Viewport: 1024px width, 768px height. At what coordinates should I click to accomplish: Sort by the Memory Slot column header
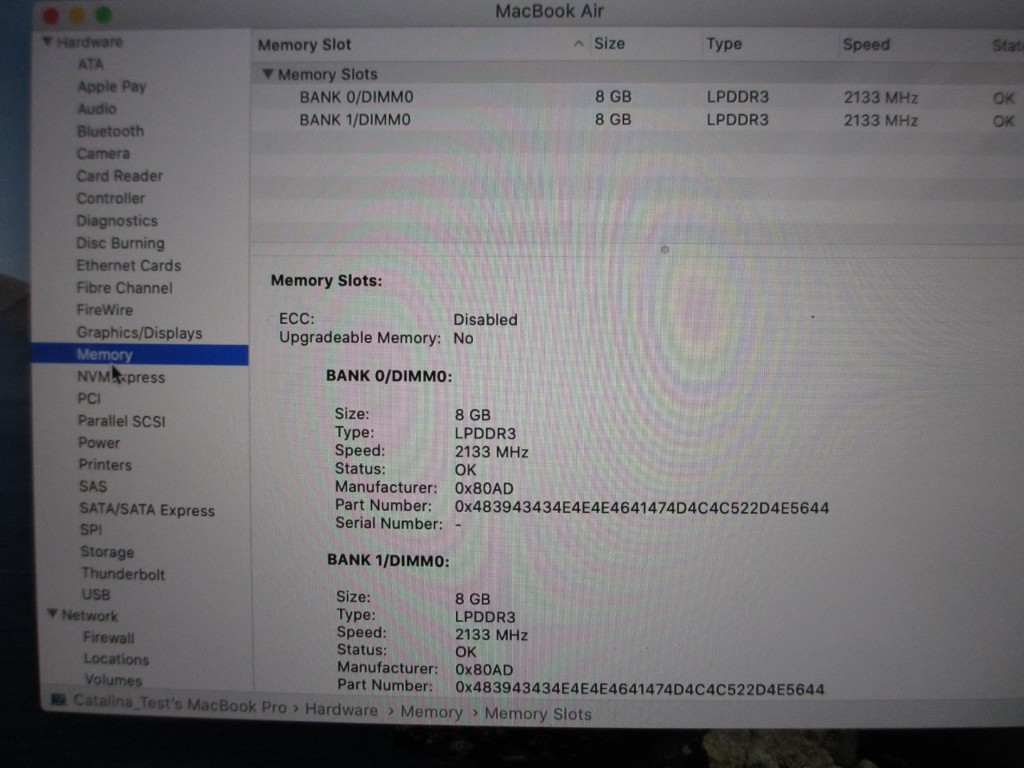coord(304,44)
